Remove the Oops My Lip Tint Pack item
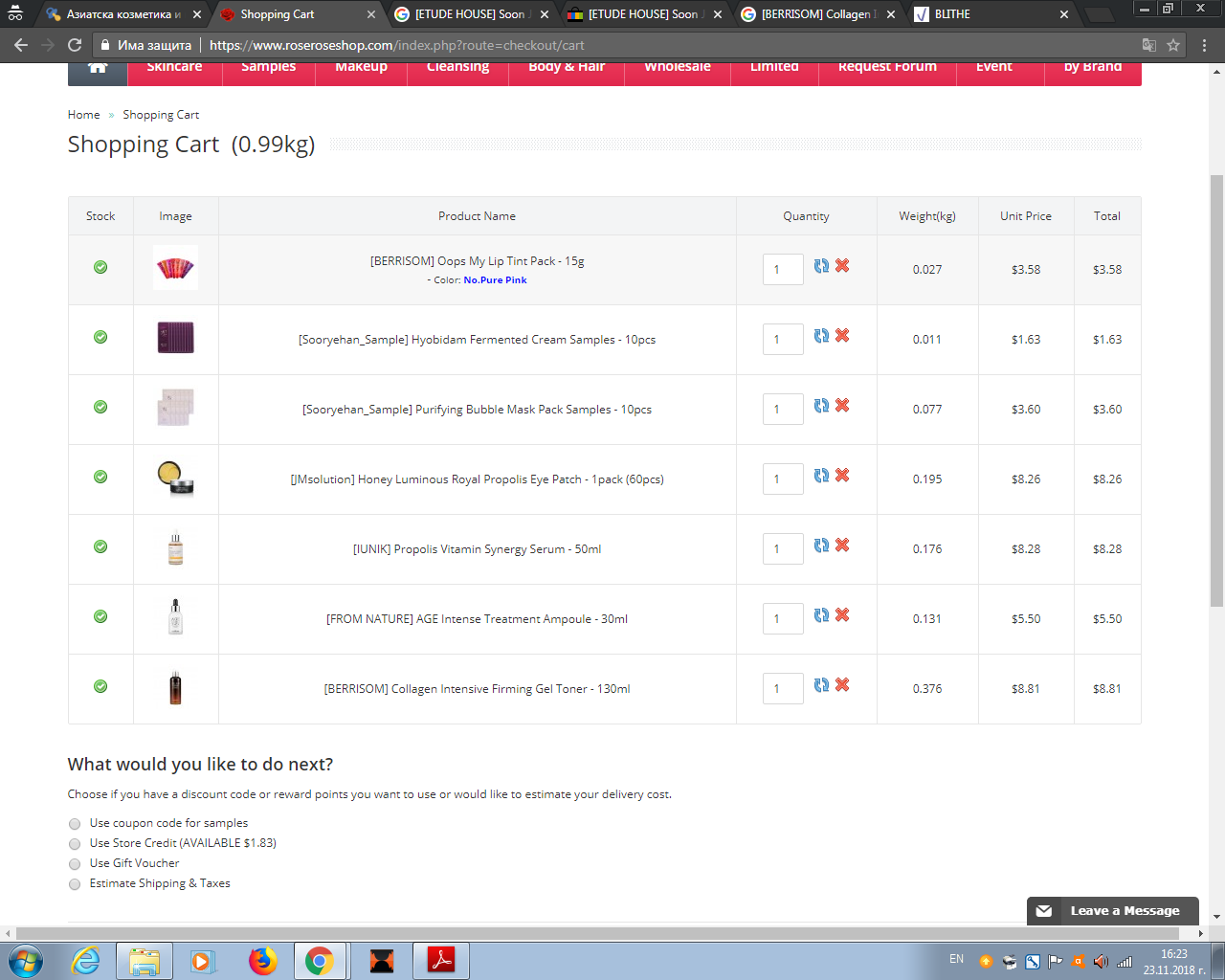This screenshot has height=980, width=1225. (x=842, y=266)
